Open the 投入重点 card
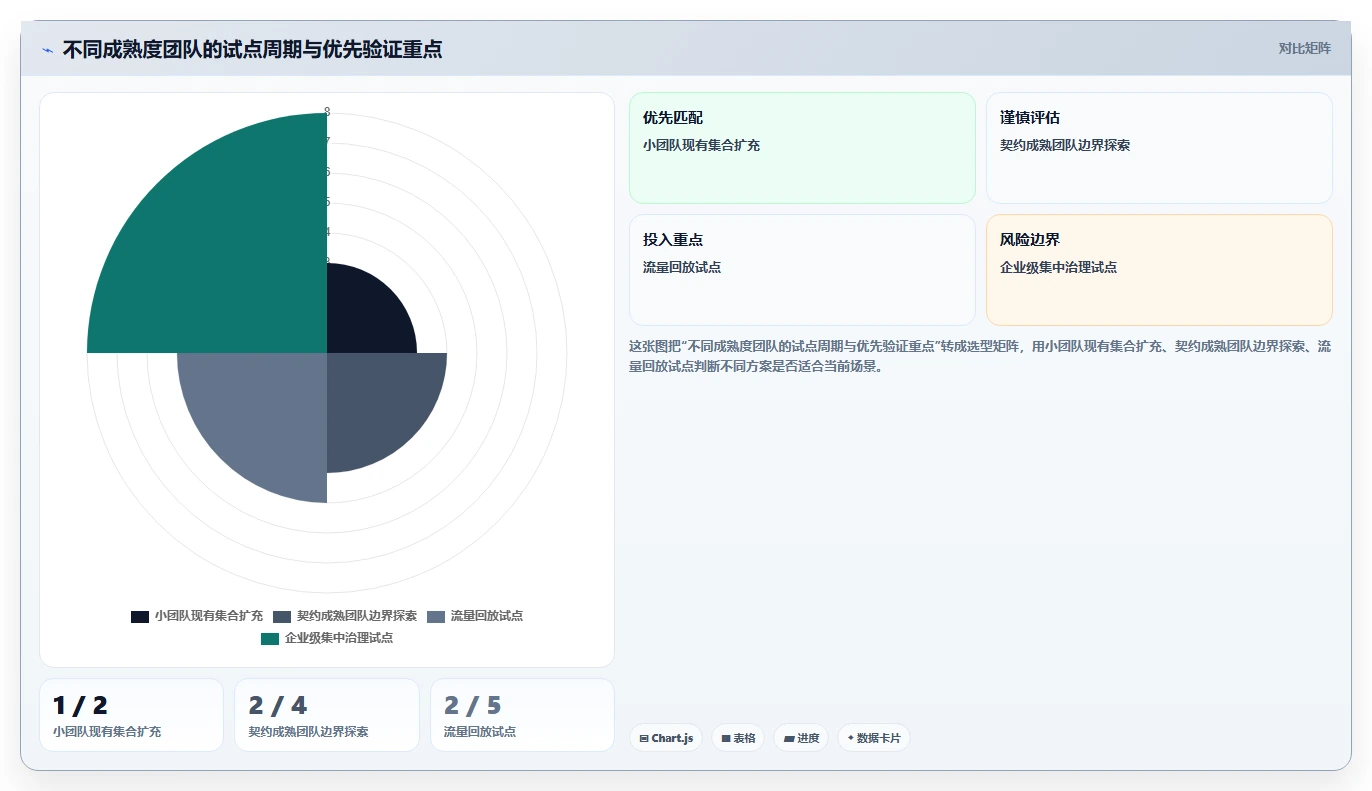Image resolution: width=1372 pixels, height=791 pixels. 802,270
